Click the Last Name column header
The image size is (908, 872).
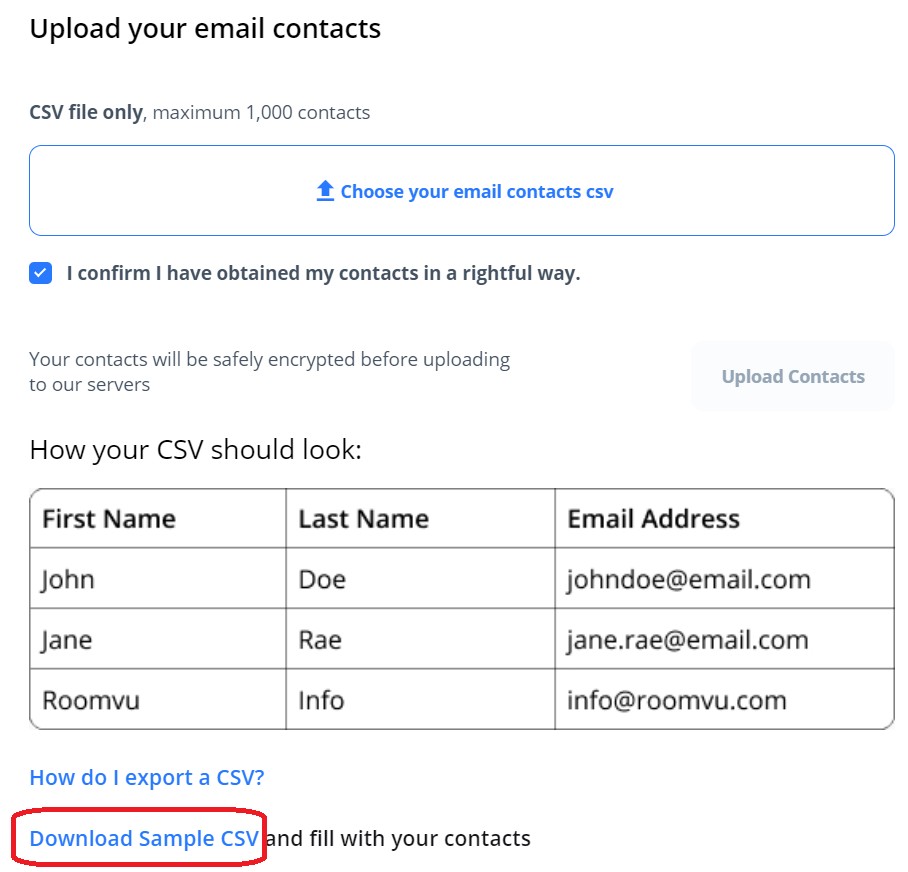[x=364, y=519]
